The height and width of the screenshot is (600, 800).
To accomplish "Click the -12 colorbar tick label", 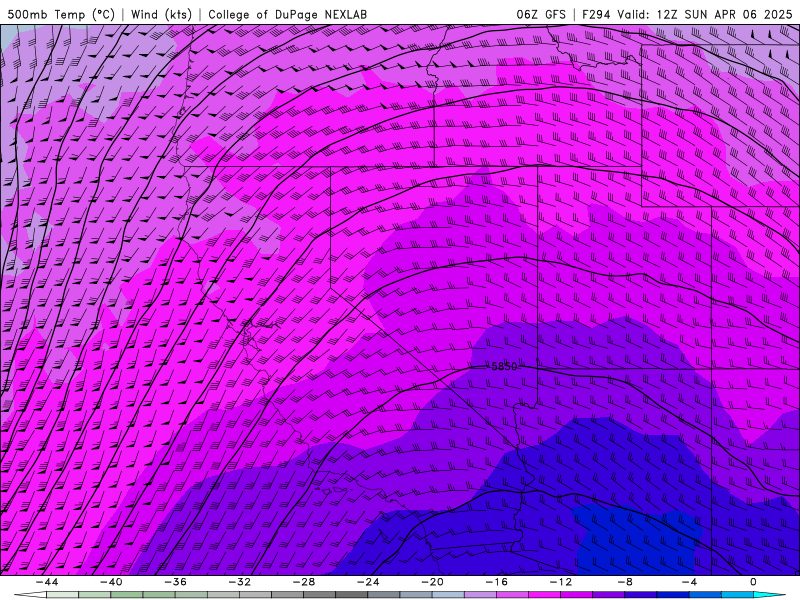I will [x=561, y=582].
